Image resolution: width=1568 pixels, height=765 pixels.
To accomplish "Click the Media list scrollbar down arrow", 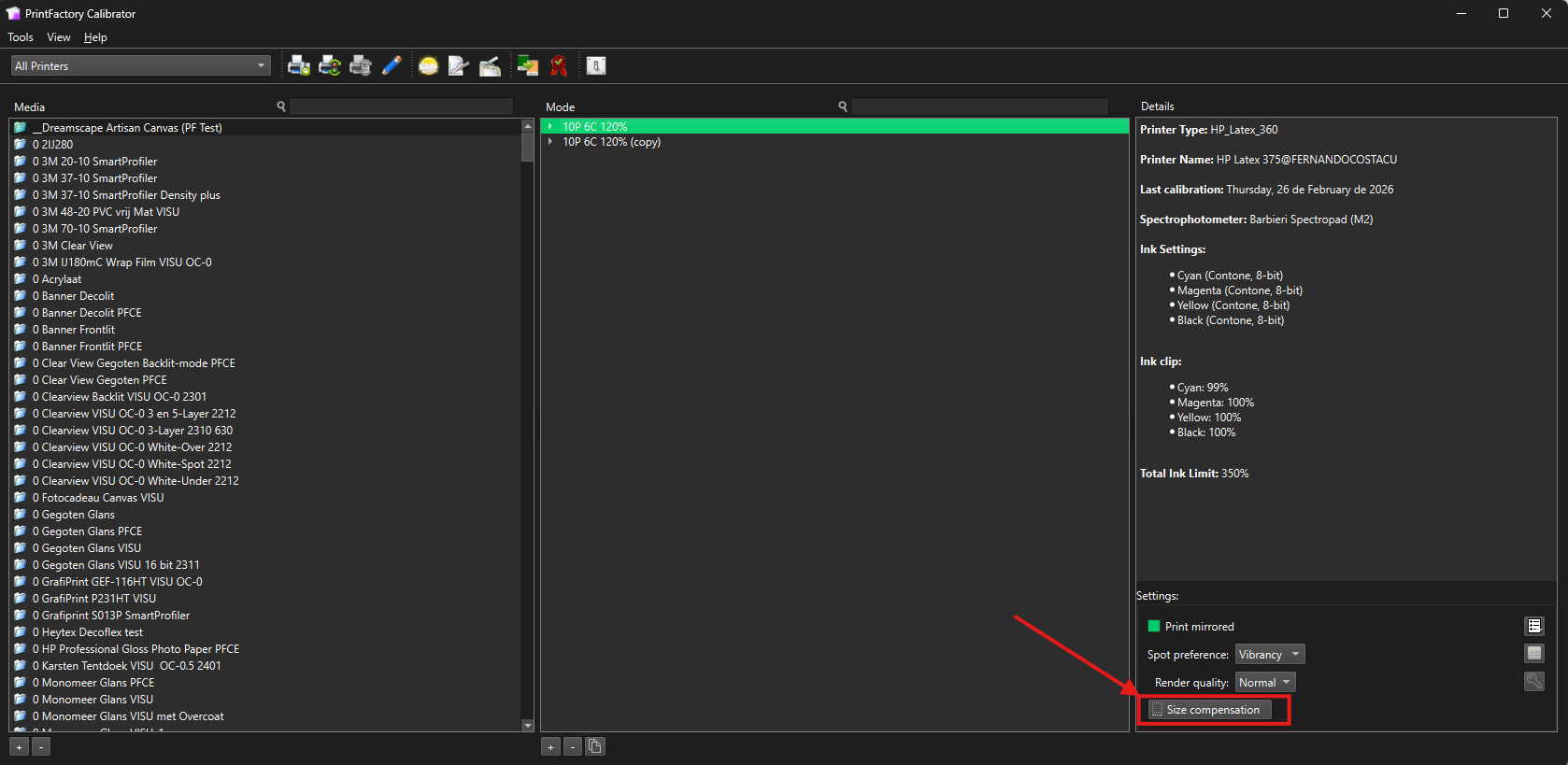I will (x=527, y=725).
